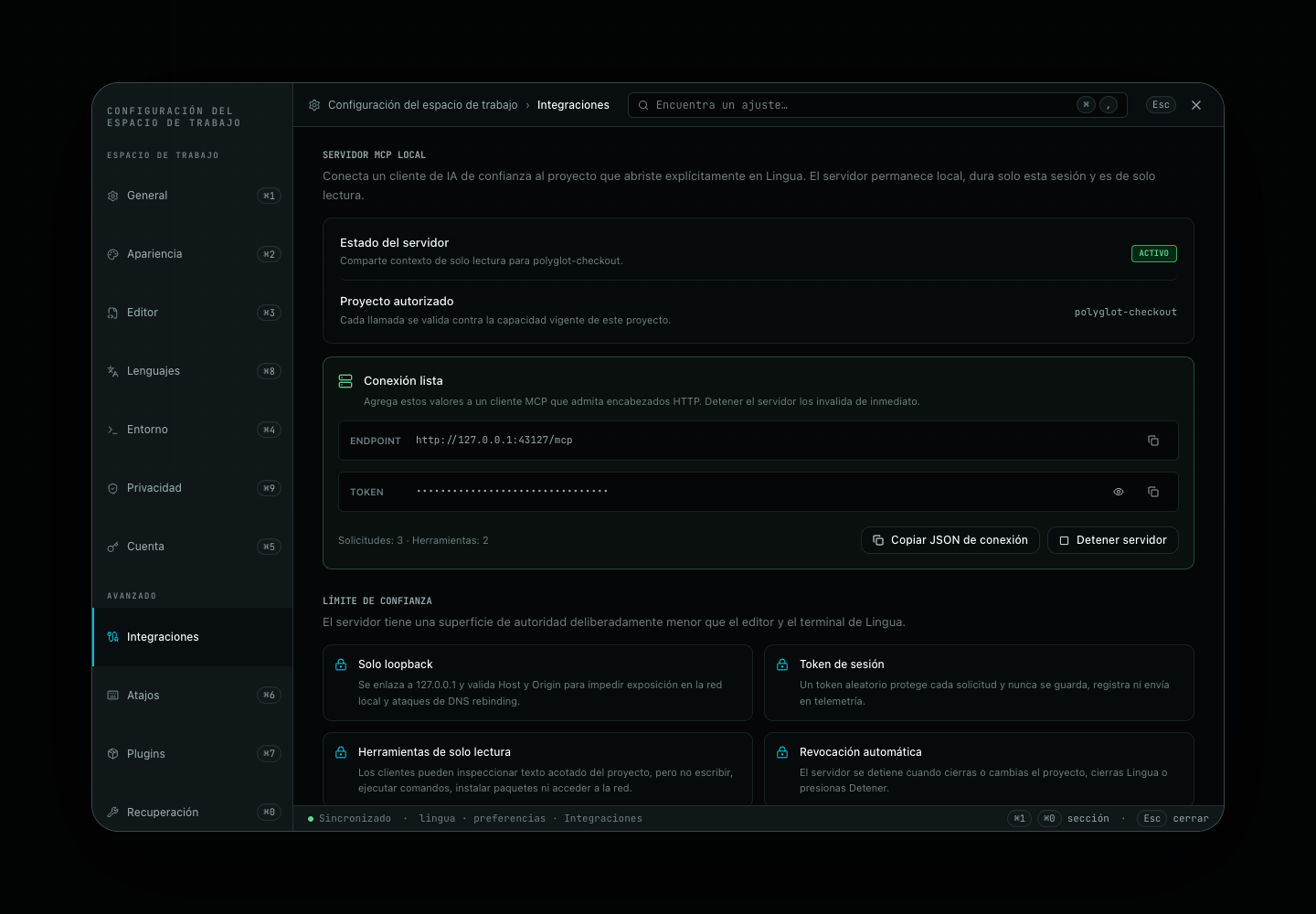Image resolution: width=1316 pixels, height=914 pixels.
Task: Click the status bar lingua entry
Action: [x=437, y=819]
